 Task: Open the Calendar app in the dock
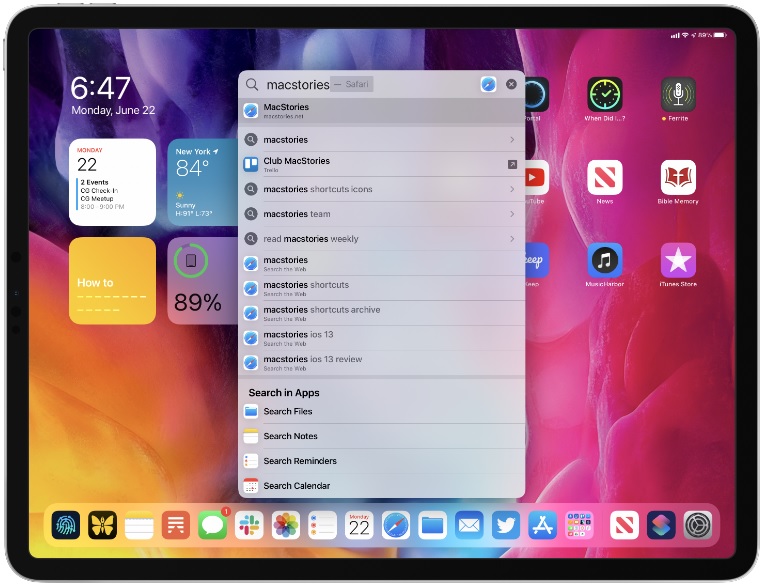click(x=359, y=525)
